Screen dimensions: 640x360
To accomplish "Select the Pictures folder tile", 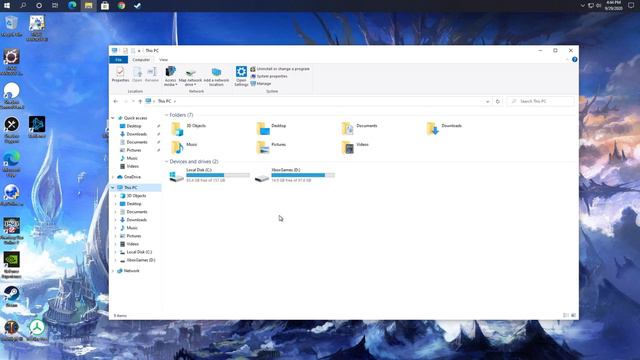I will coord(271,147).
